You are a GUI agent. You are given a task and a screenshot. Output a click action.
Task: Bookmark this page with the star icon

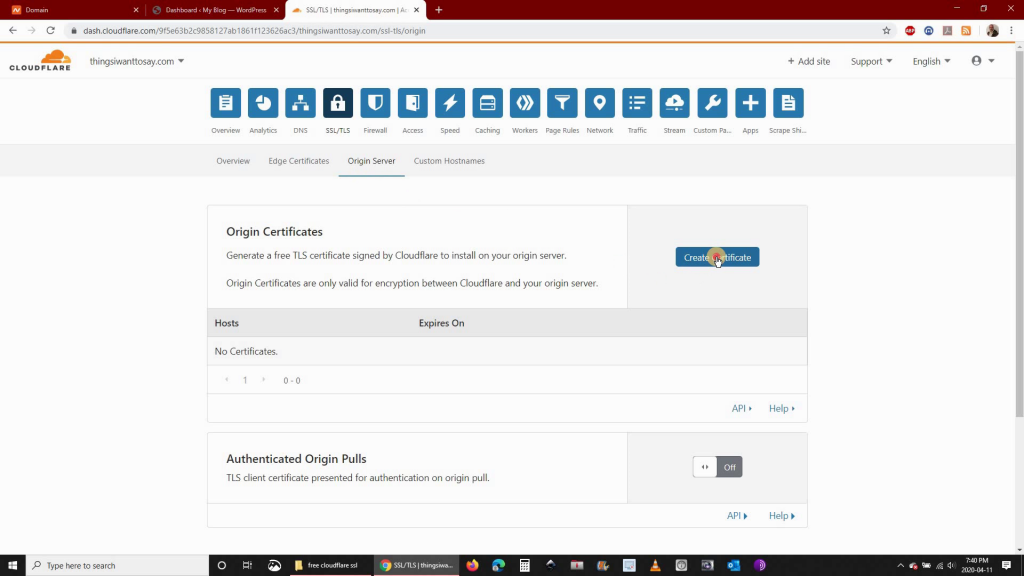(886, 31)
